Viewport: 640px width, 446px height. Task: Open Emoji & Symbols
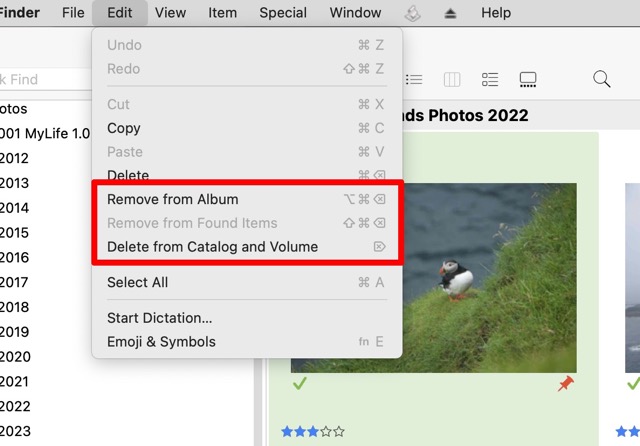point(247,342)
